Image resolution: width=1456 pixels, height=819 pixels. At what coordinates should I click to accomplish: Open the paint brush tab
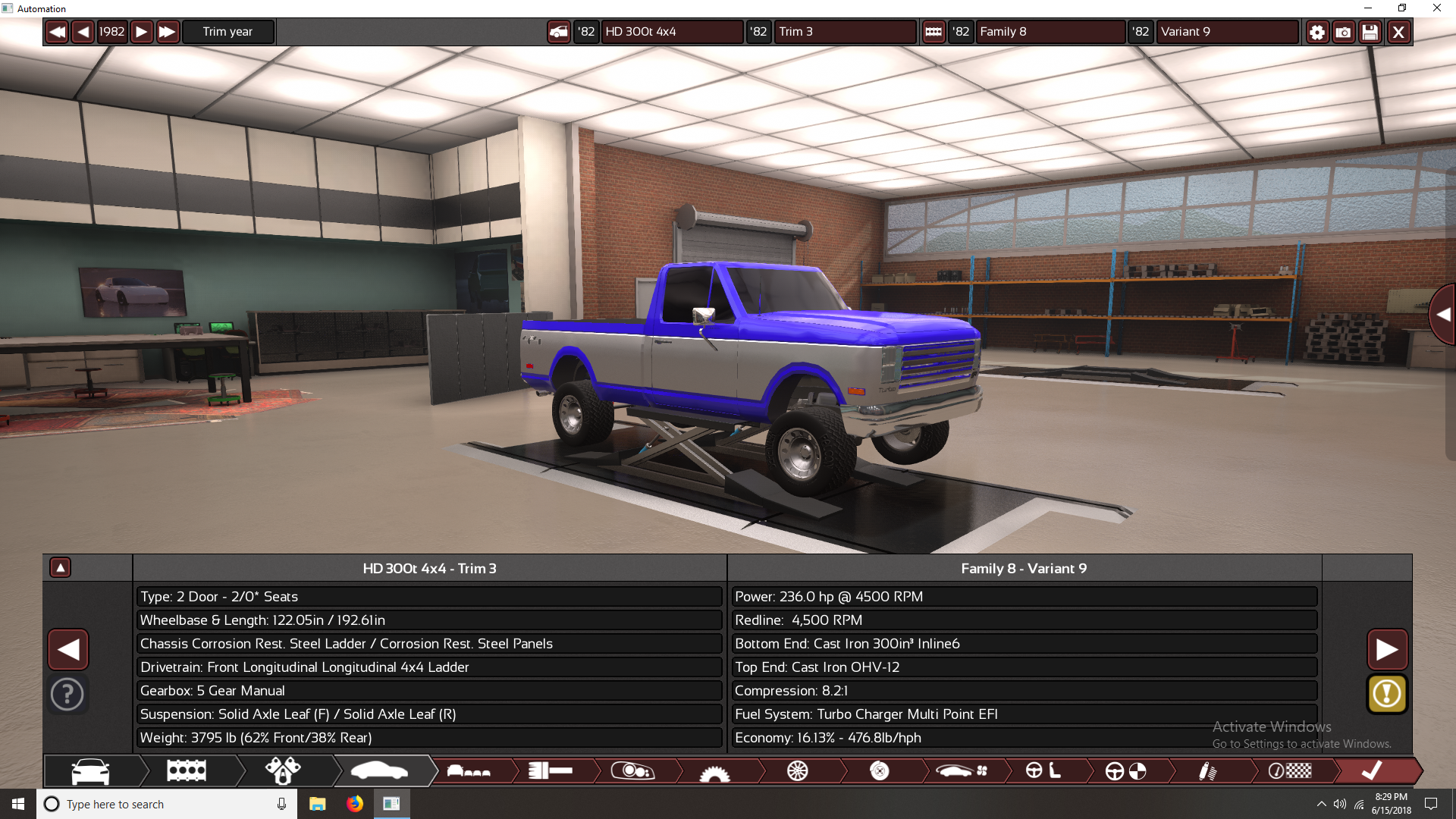pos(551,771)
